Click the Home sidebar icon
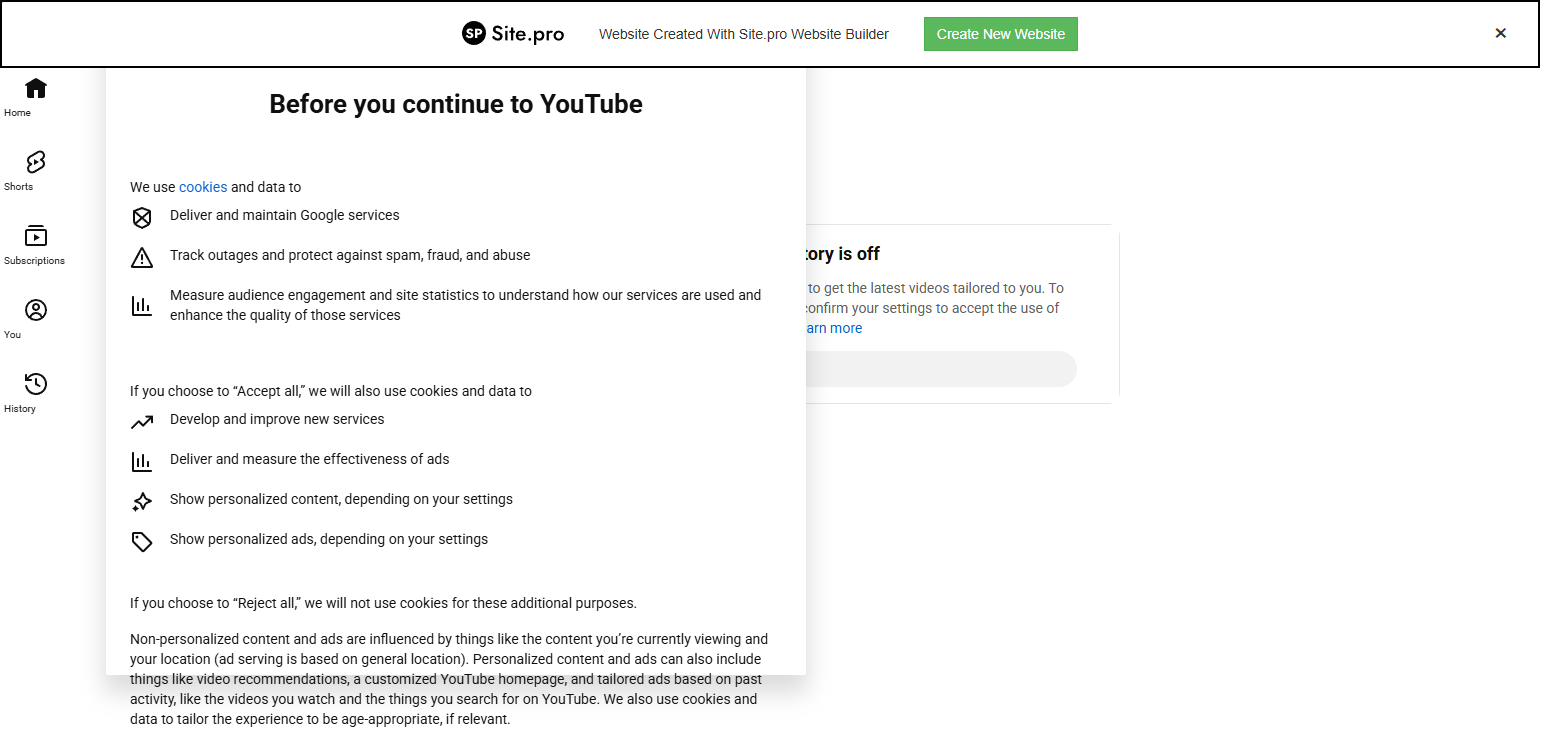The height and width of the screenshot is (745, 1555). point(36,89)
